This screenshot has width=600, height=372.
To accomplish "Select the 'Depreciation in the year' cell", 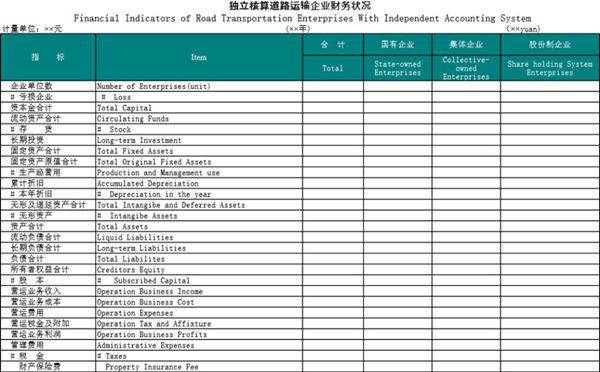I will (199, 194).
